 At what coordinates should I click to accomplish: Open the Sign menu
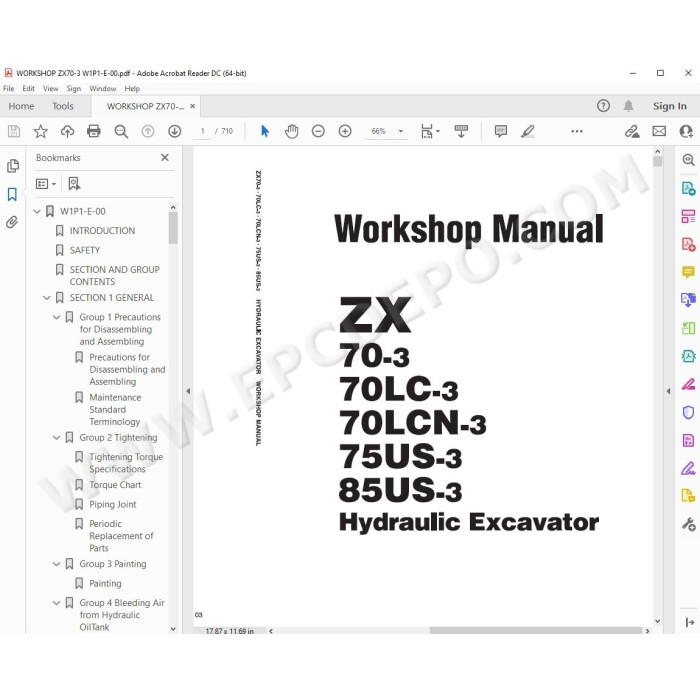coord(74,88)
